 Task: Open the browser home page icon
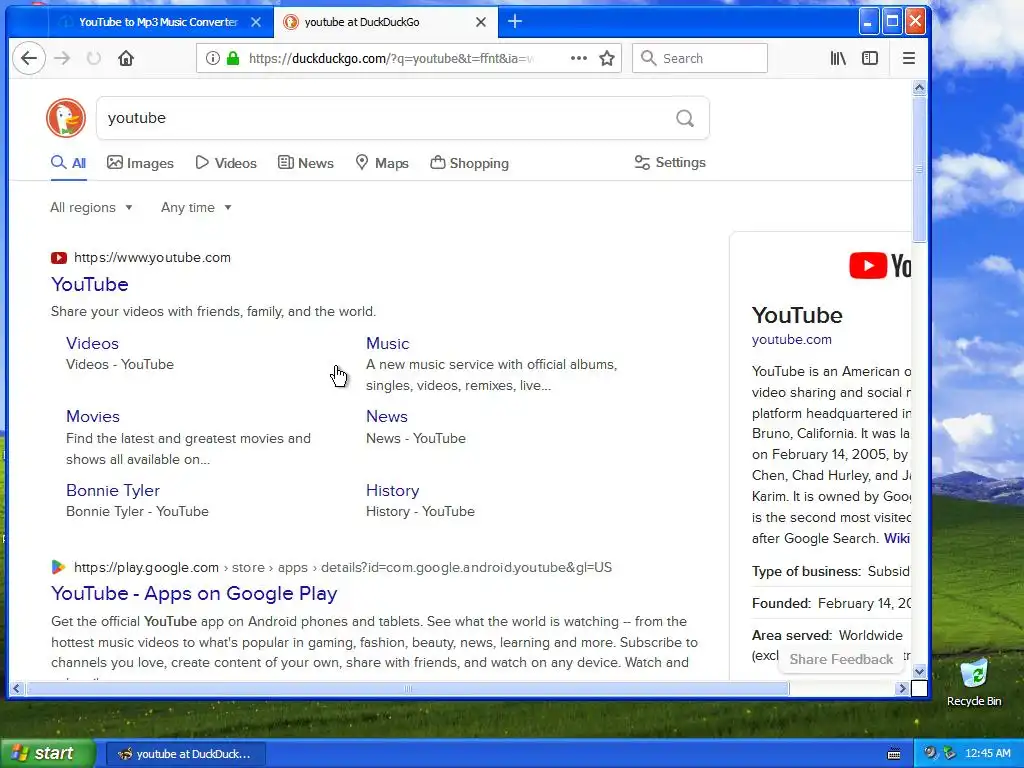[126, 58]
